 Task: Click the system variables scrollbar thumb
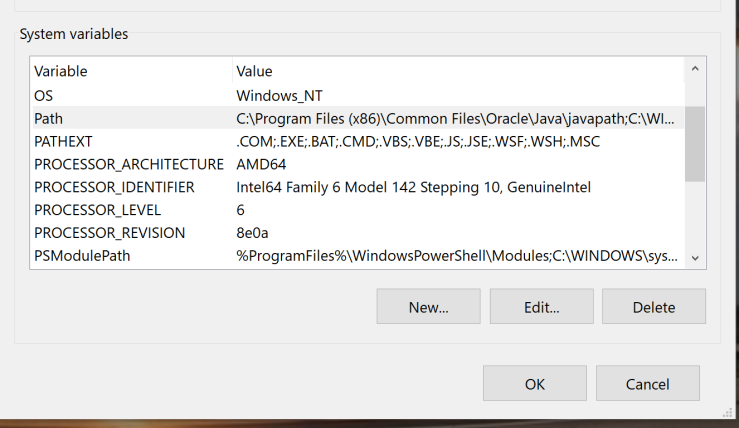[x=695, y=144]
